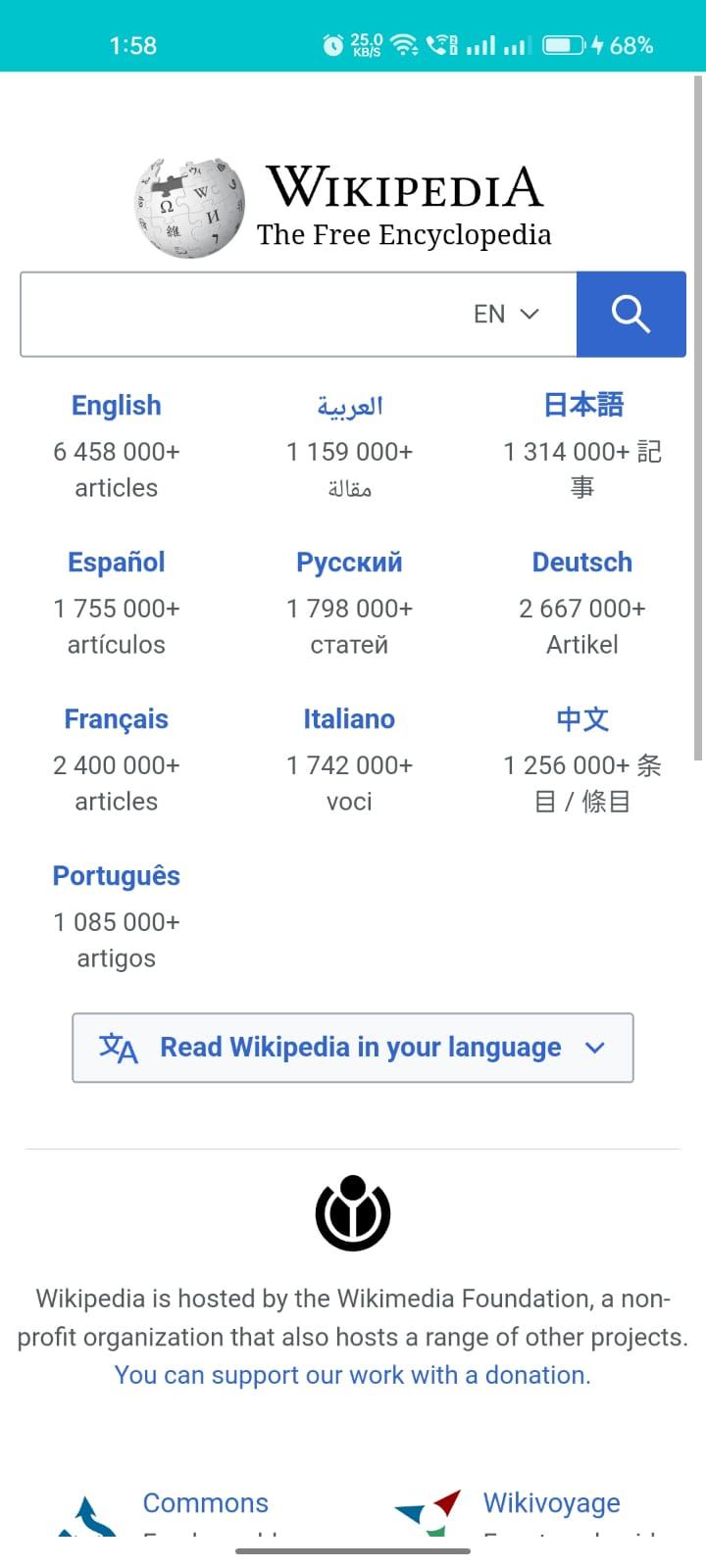Open the Português Wikipedia edition

(117, 876)
